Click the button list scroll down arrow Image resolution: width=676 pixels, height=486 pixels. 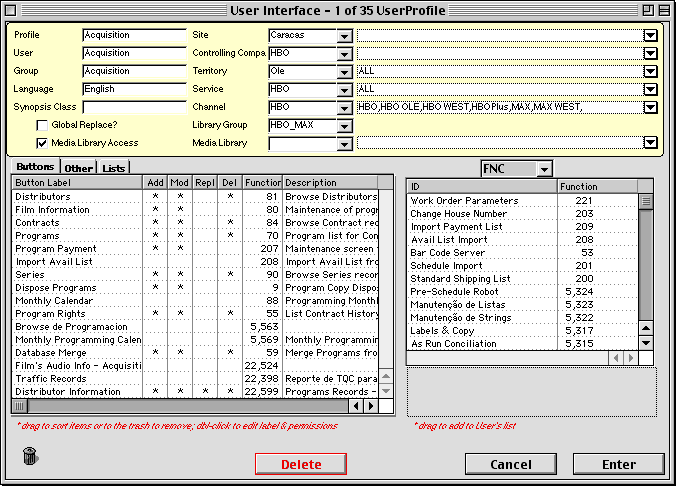click(x=386, y=391)
